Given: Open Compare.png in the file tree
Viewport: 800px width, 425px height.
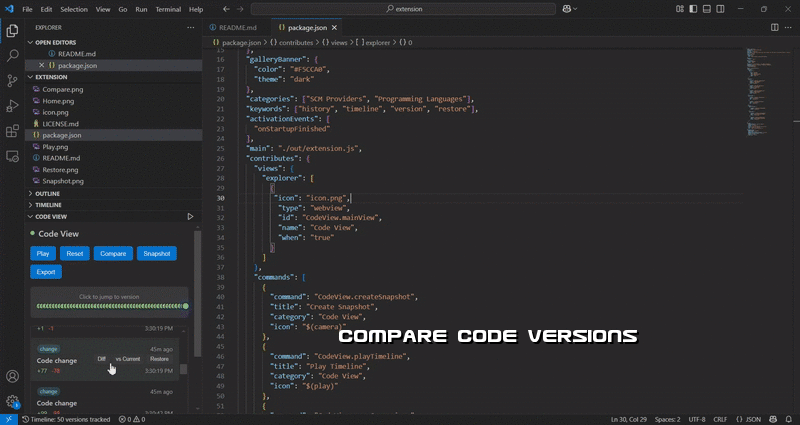Looking at the screenshot, I should tap(63, 89).
